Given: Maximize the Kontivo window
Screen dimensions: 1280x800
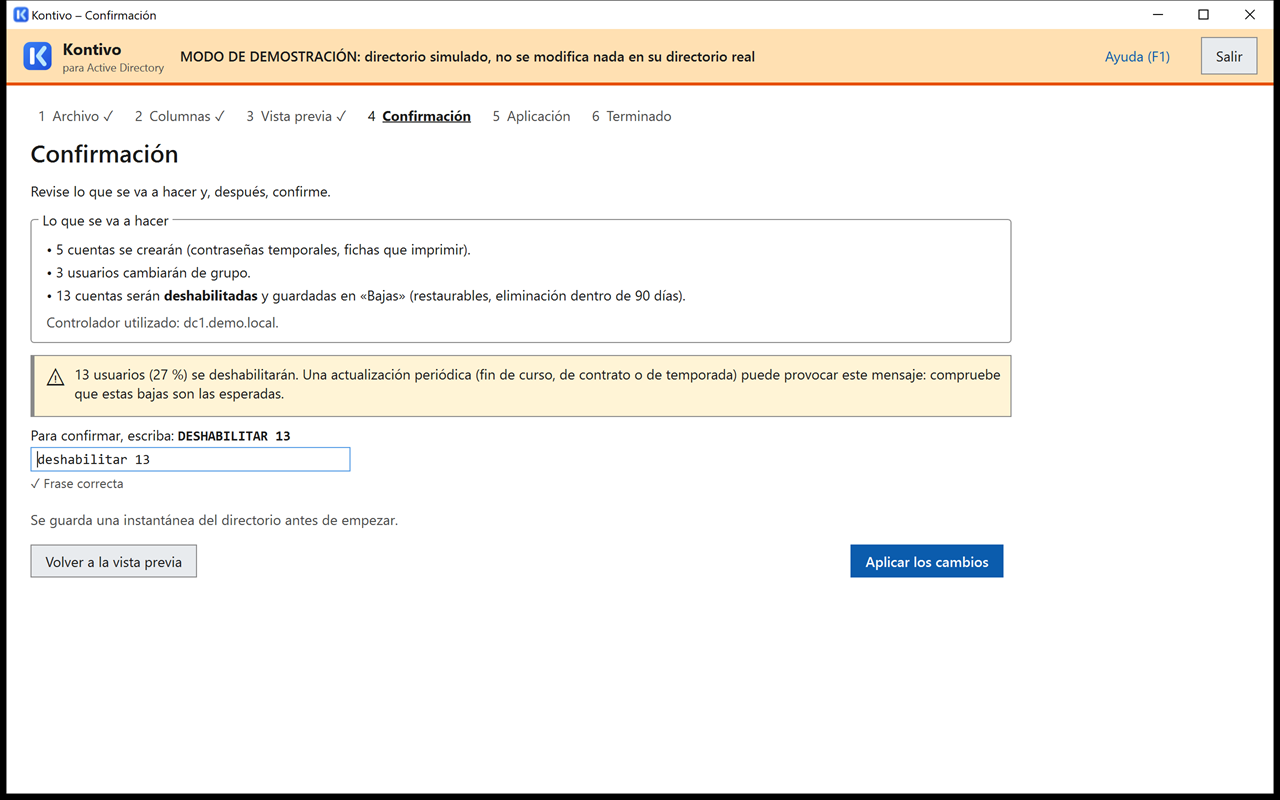Looking at the screenshot, I should [x=1204, y=15].
